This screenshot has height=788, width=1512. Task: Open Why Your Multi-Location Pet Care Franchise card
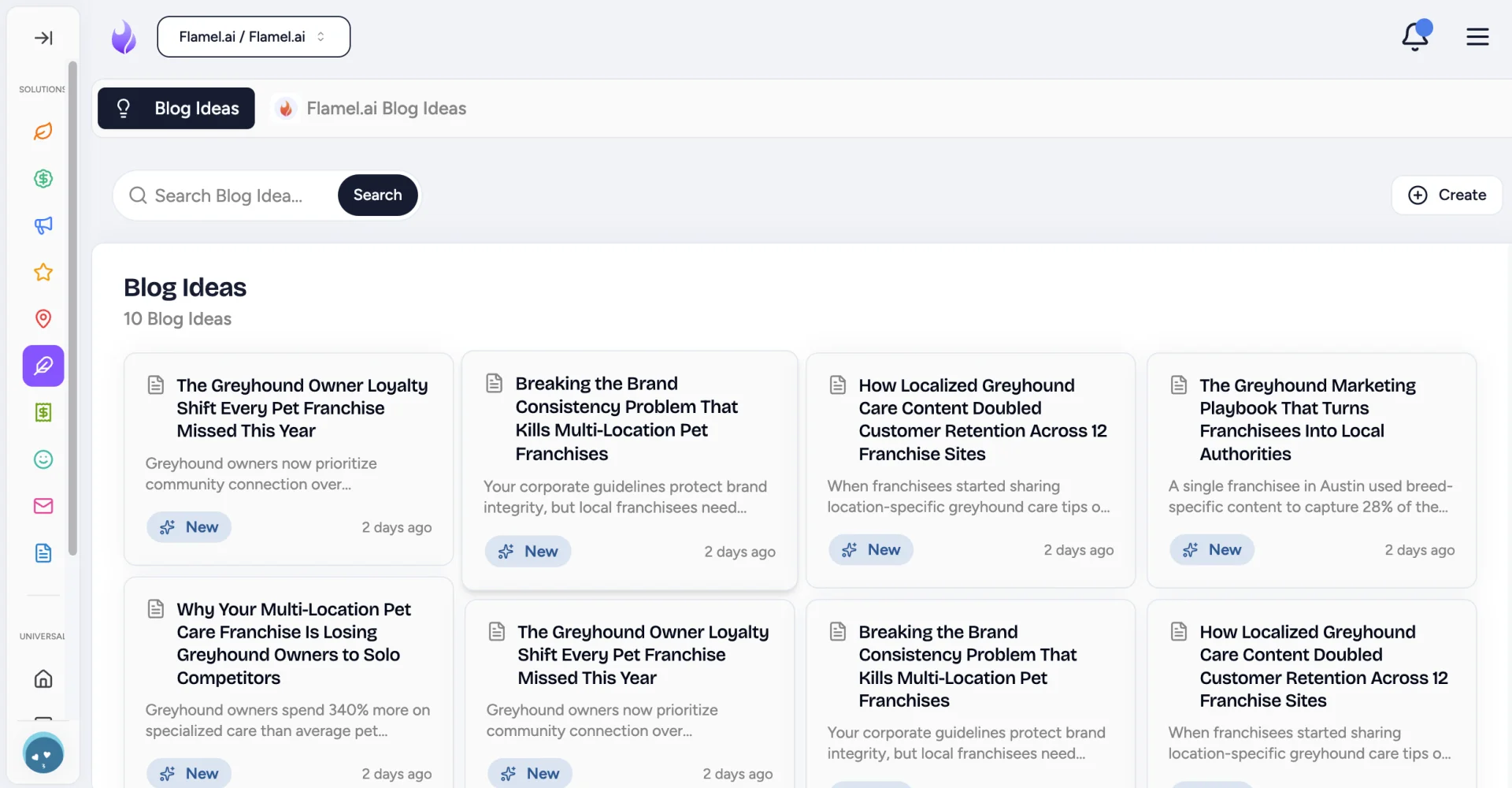point(288,682)
